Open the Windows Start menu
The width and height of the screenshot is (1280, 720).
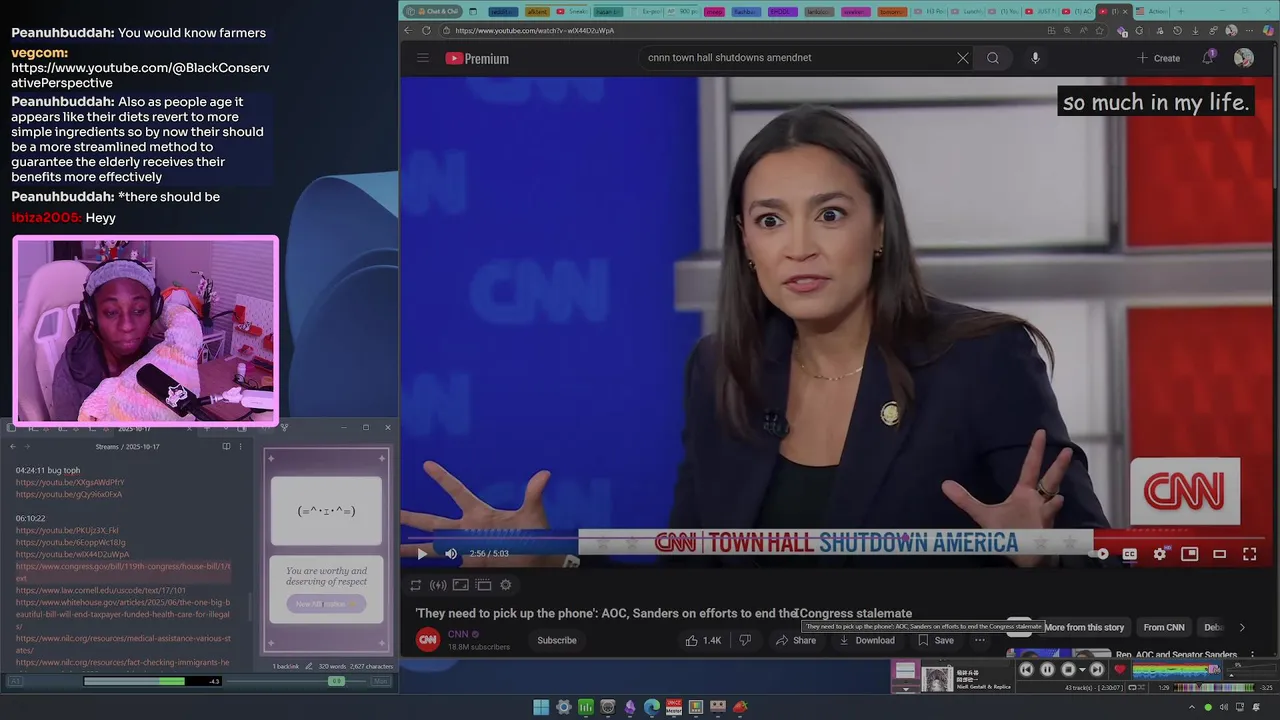pyautogui.click(x=541, y=707)
